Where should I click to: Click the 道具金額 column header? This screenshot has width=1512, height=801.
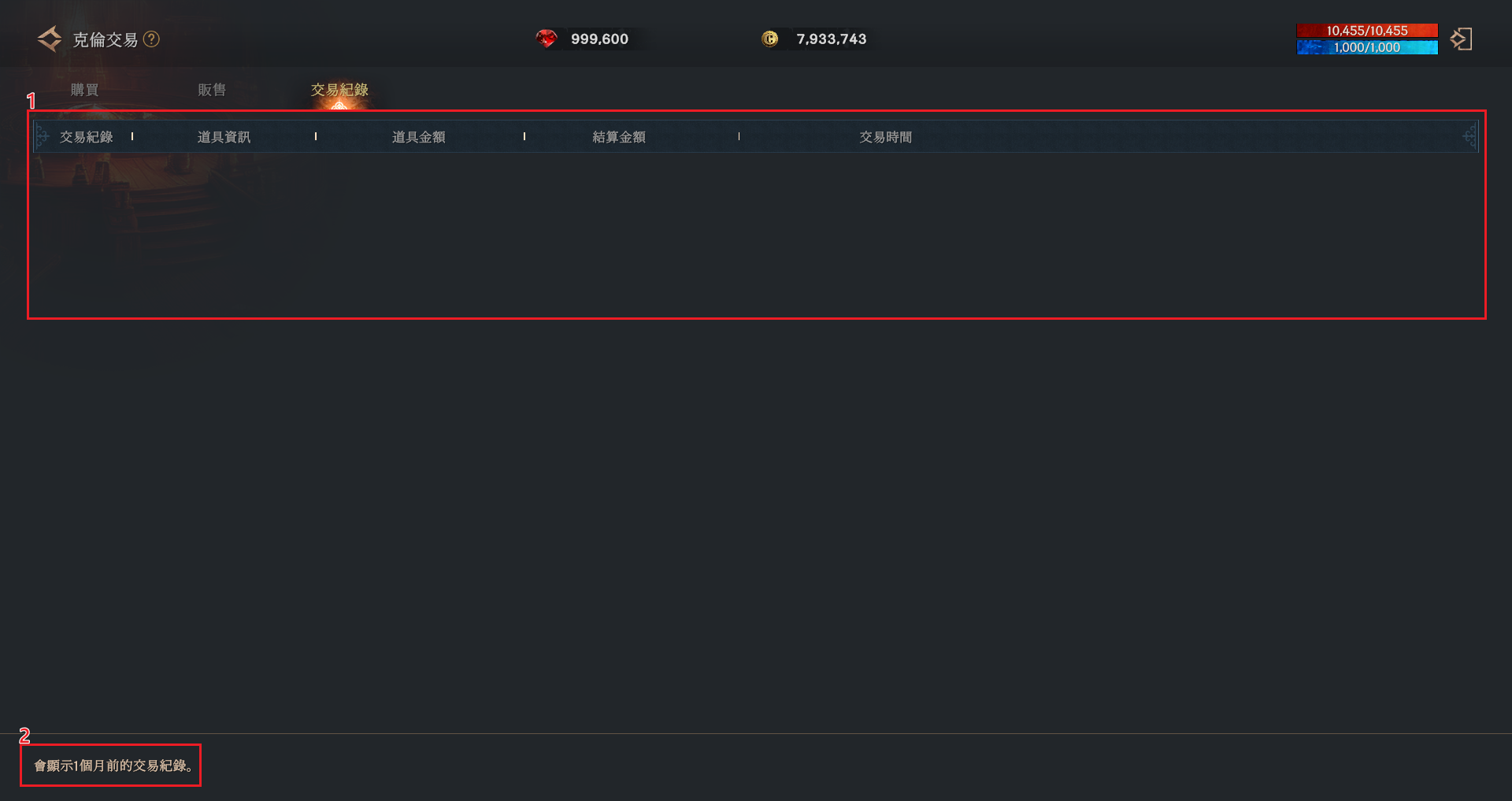[419, 137]
